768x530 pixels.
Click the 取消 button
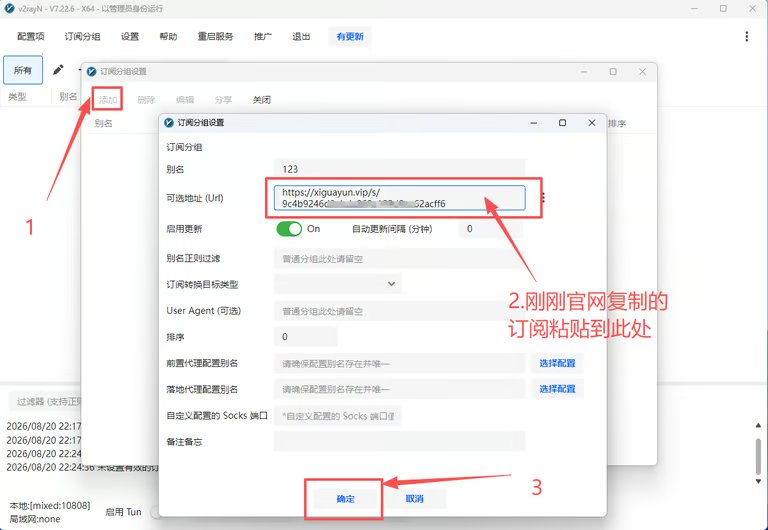414,499
